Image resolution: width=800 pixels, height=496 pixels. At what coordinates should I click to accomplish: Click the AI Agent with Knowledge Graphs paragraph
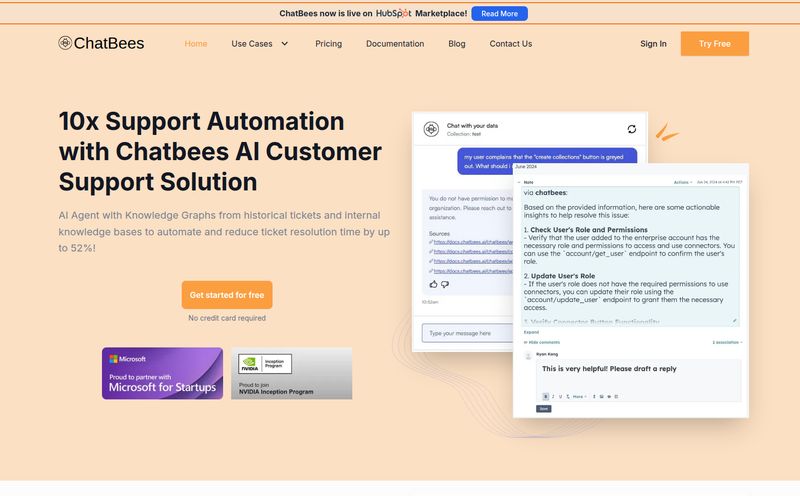(x=224, y=232)
